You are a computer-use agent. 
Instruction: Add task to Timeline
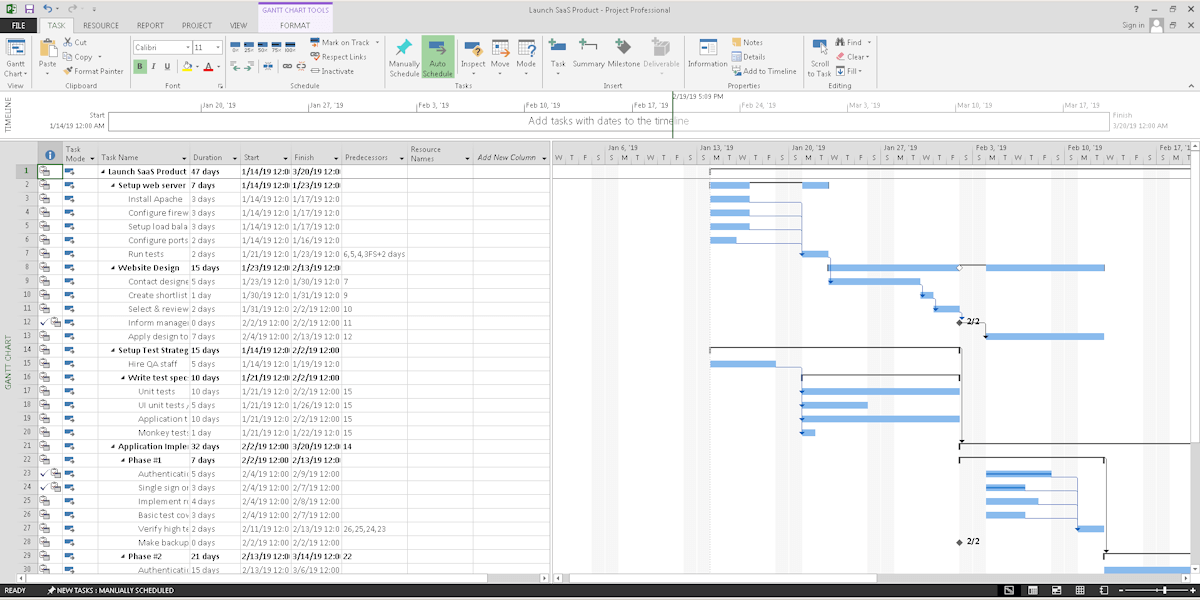click(x=764, y=71)
